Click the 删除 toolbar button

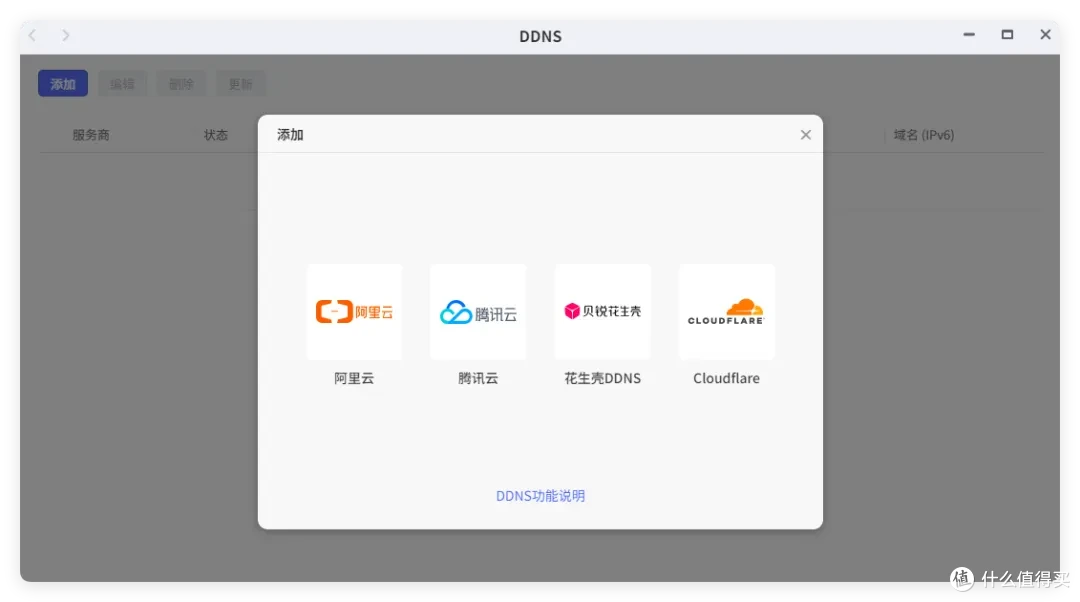click(x=181, y=83)
